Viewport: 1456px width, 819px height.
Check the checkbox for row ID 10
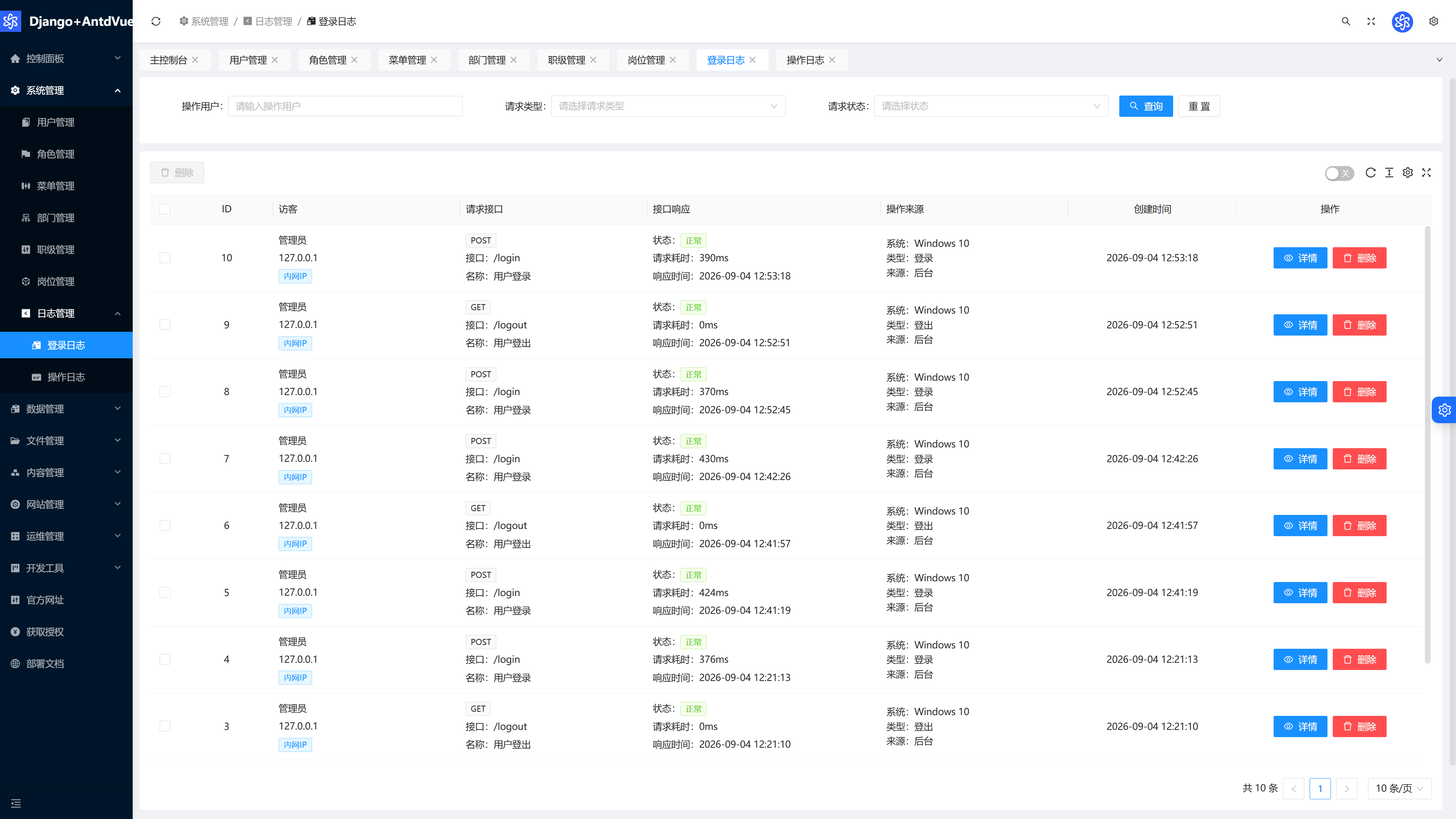click(165, 258)
